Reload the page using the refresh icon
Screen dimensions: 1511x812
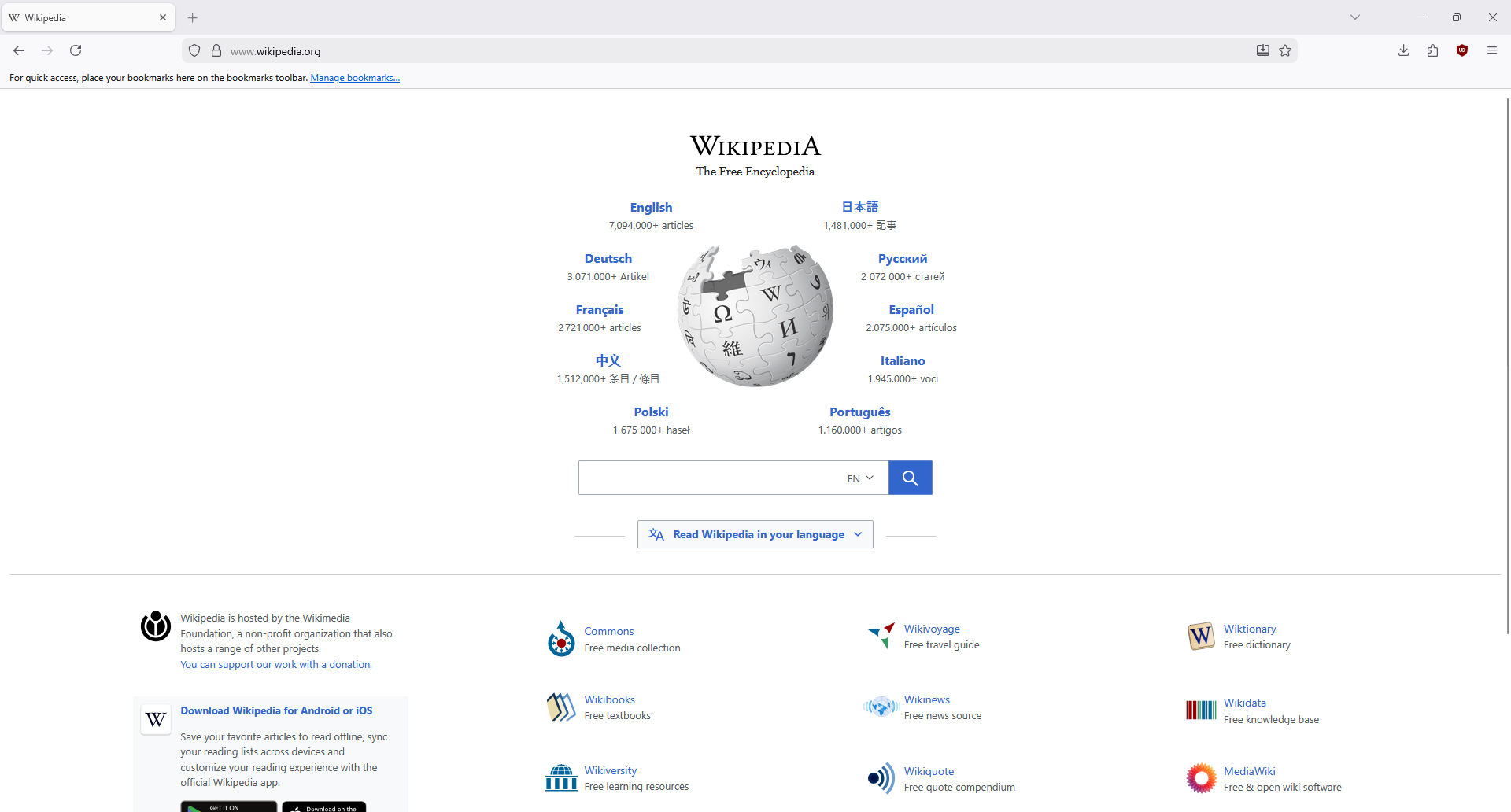coord(76,50)
